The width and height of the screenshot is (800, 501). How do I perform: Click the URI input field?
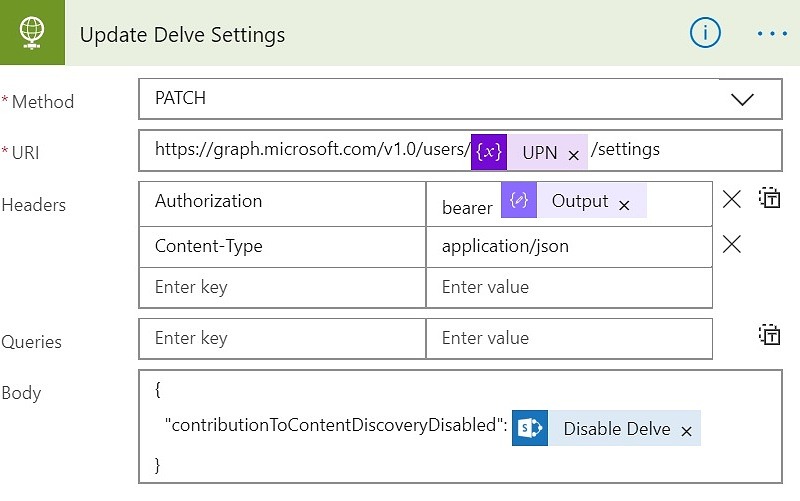pos(460,151)
